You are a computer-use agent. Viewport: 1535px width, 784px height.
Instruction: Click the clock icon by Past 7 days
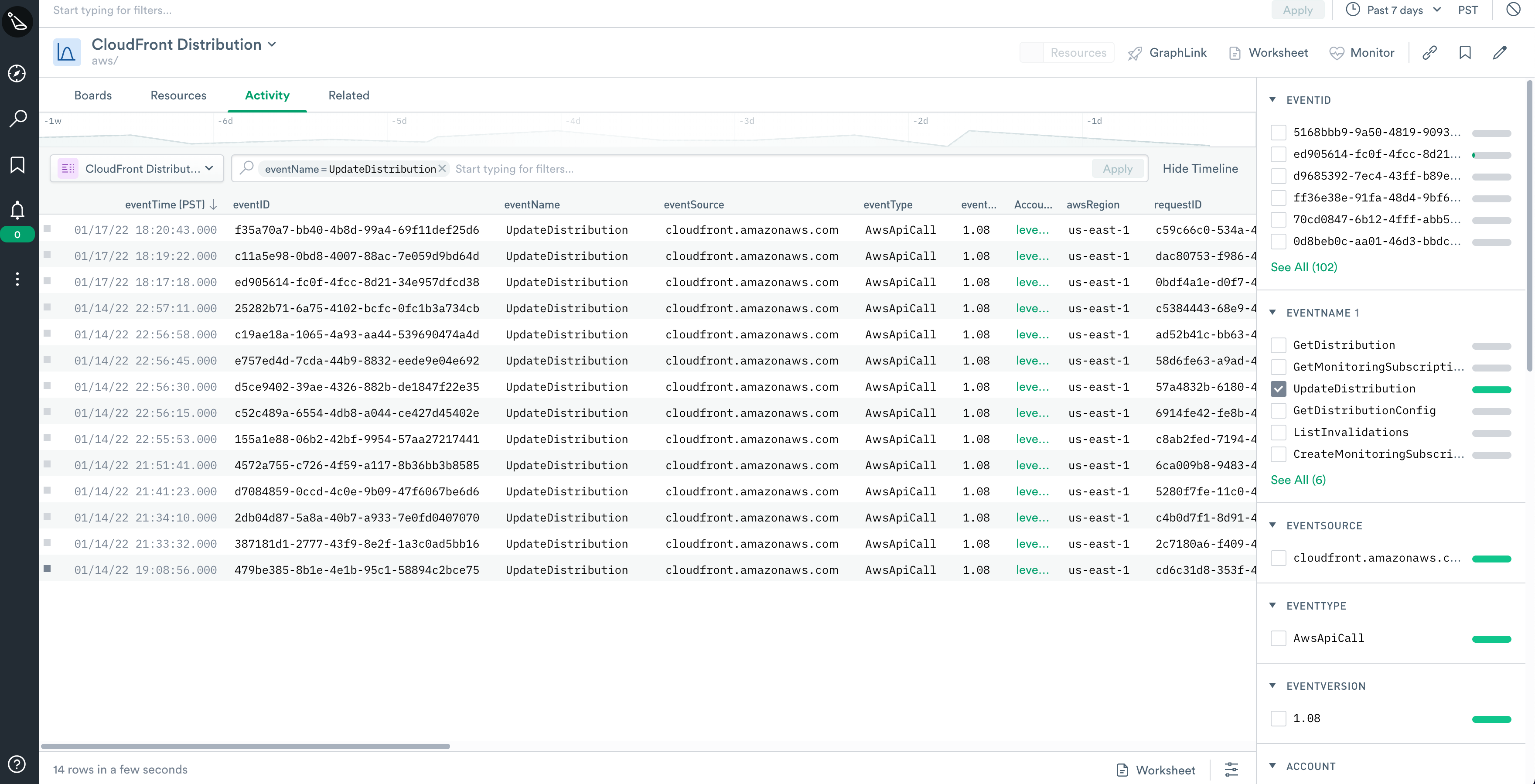pos(1353,10)
